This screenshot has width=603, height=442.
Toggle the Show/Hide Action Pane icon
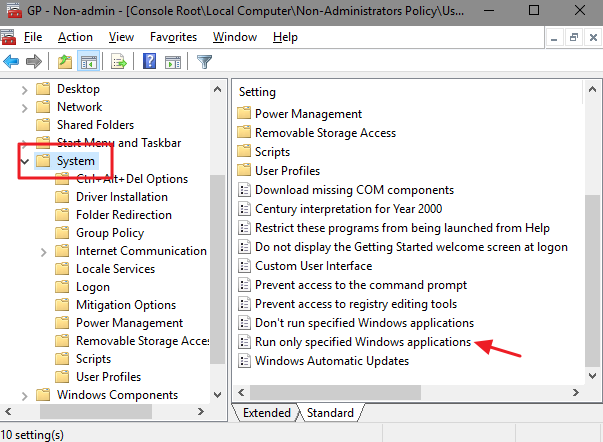[172, 62]
